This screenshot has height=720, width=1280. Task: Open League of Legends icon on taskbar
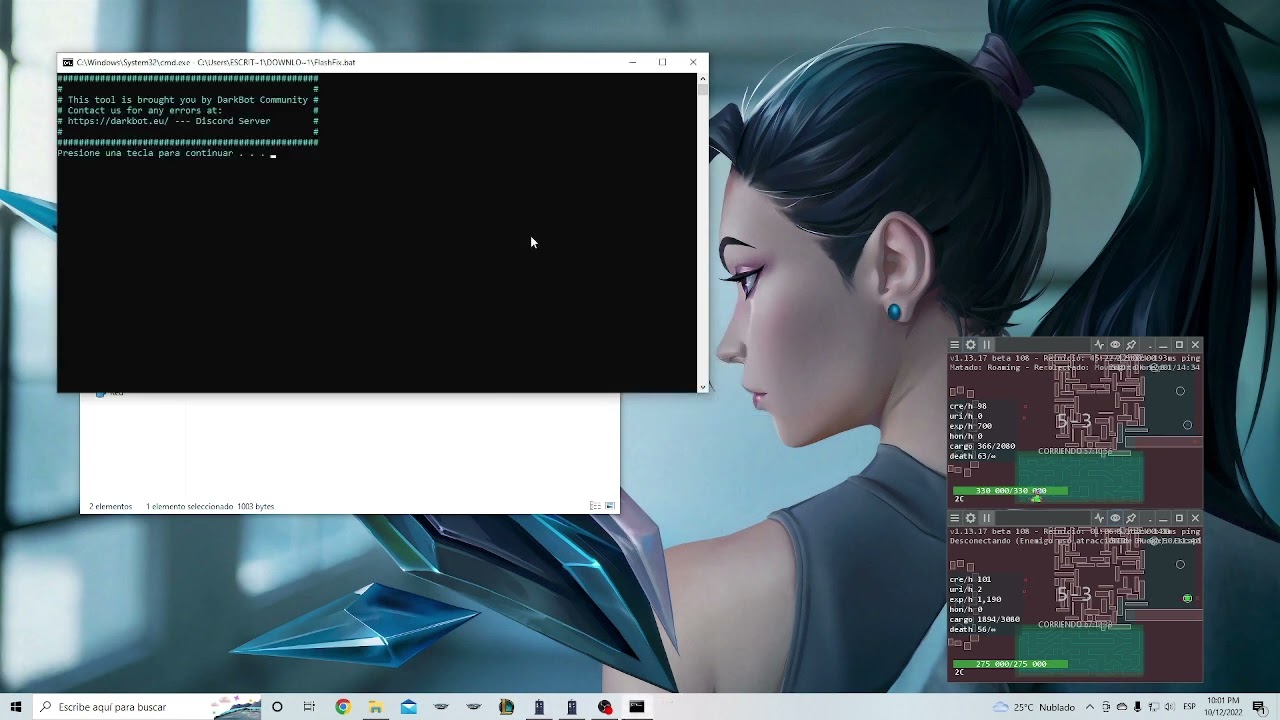pyautogui.click(x=507, y=707)
